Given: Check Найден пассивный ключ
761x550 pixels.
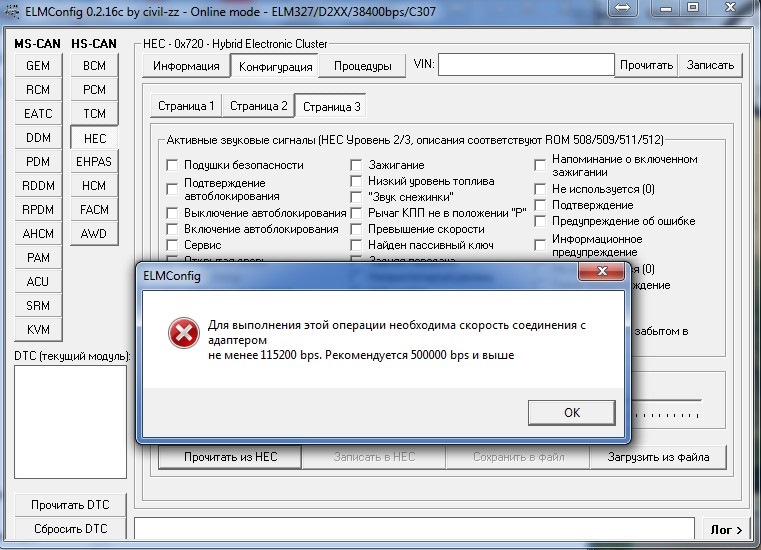Looking at the screenshot, I should tap(356, 245).
